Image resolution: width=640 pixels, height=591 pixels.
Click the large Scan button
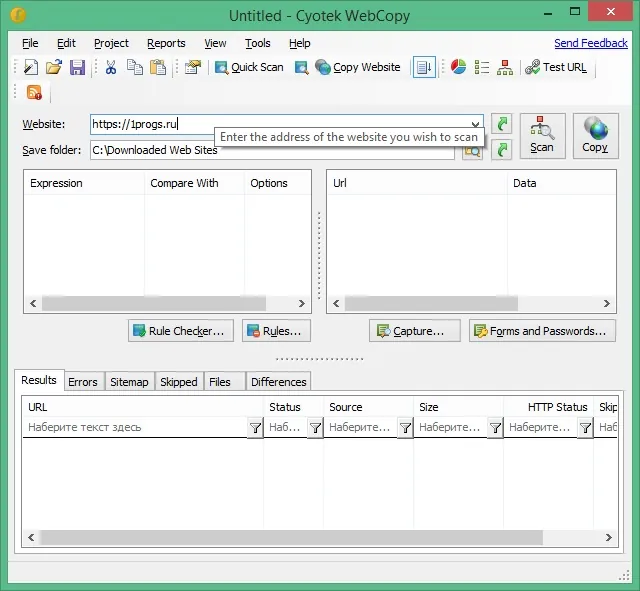[542, 136]
